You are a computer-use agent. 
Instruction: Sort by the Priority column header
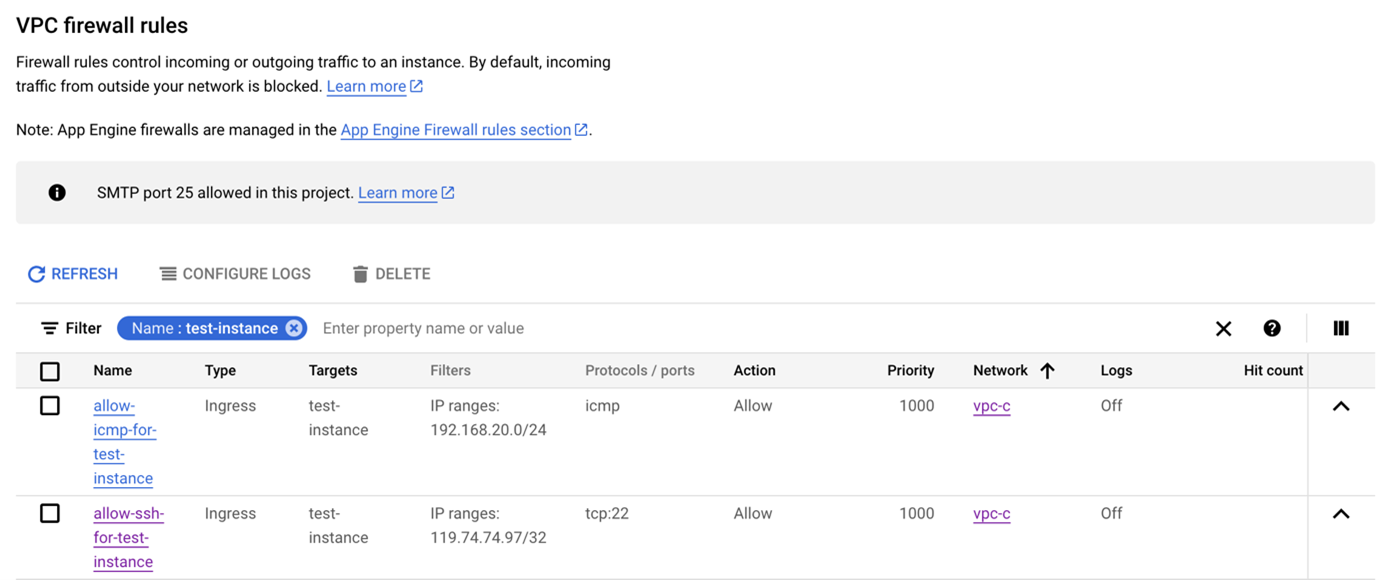pos(910,371)
